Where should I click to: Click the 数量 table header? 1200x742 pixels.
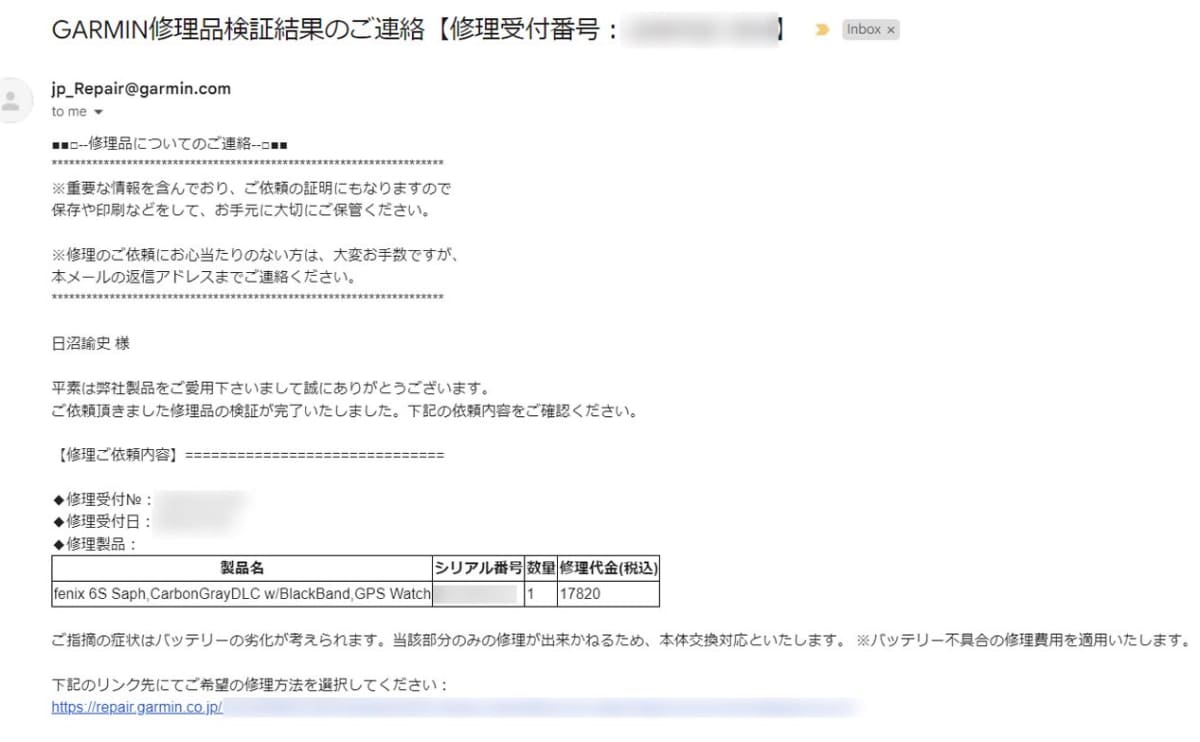(540, 568)
